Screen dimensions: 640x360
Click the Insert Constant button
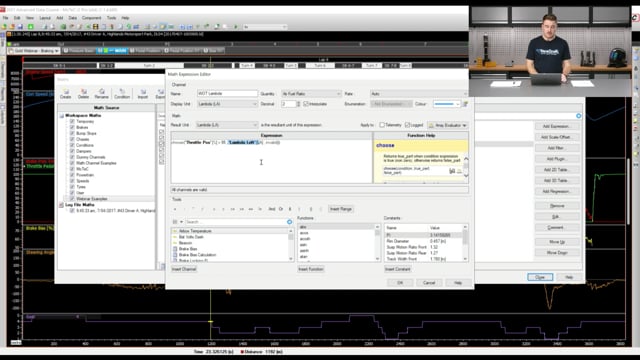click(398, 269)
